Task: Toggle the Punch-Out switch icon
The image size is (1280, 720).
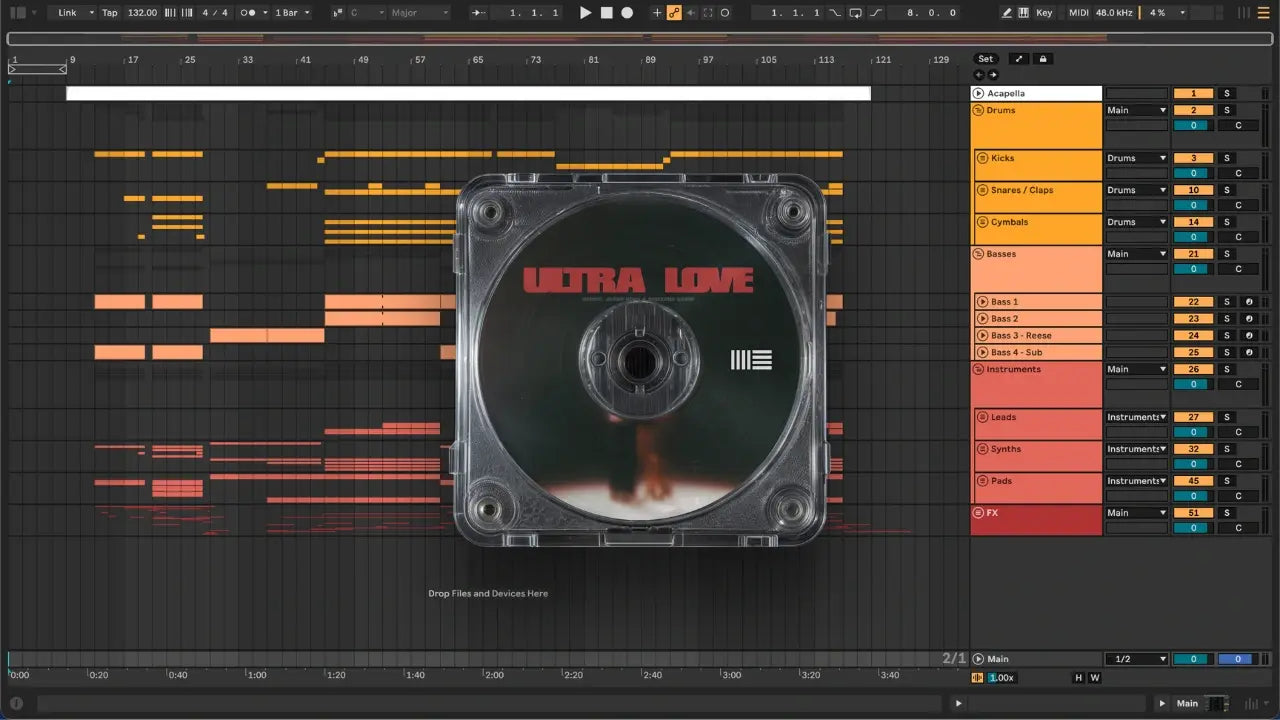Action: click(x=876, y=13)
